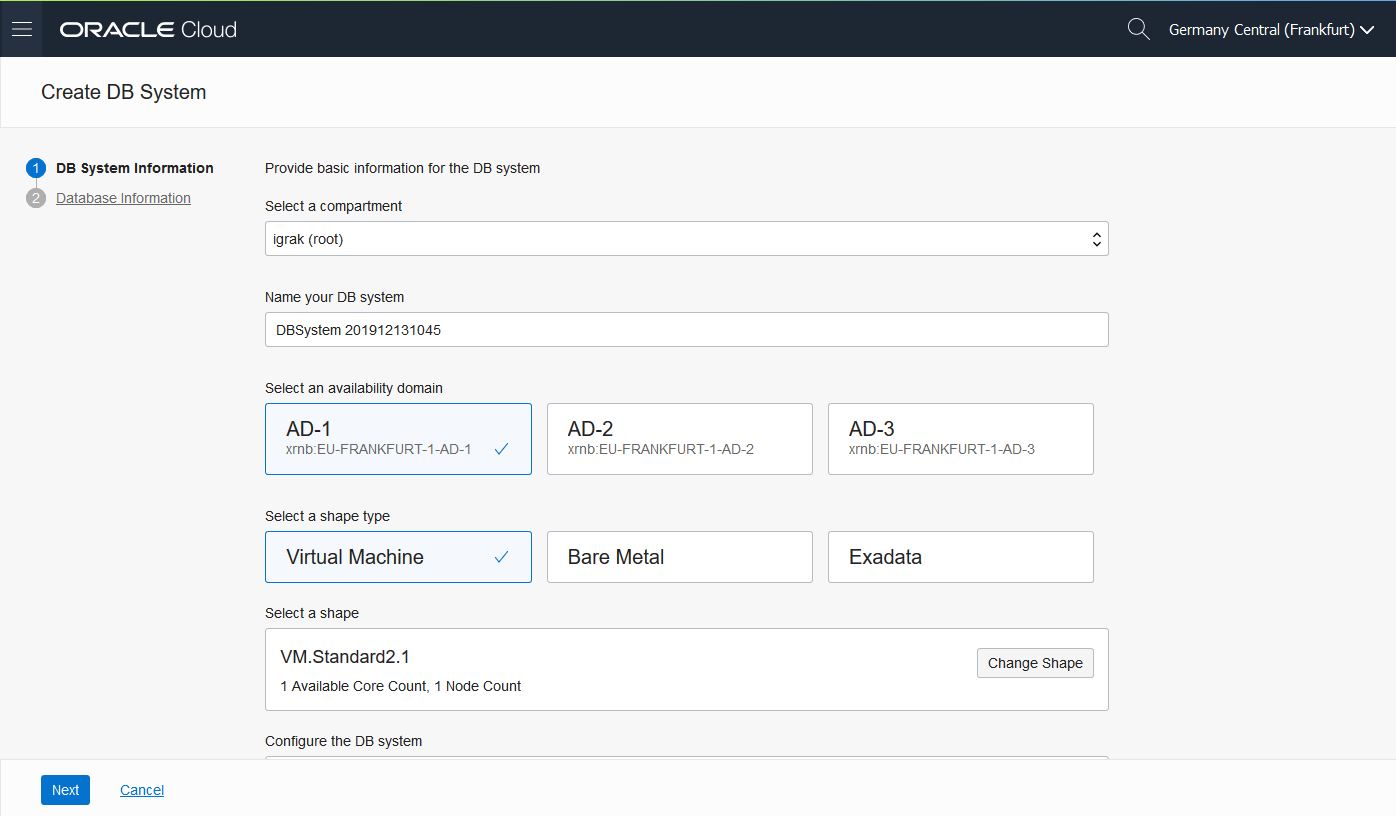The height and width of the screenshot is (816, 1396).
Task: Open the compartment select dropdown
Action: point(686,239)
